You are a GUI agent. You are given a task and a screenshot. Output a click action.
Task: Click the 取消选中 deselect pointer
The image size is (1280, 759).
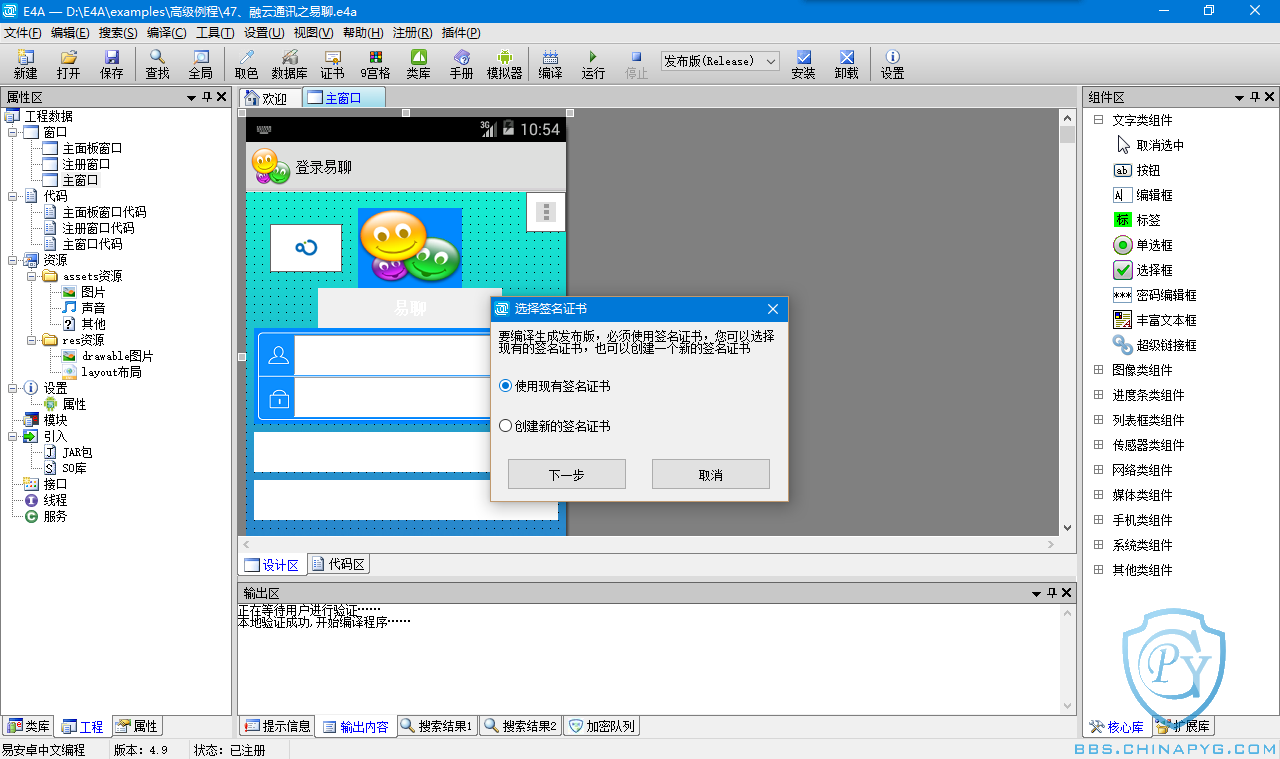pyautogui.click(x=1149, y=145)
